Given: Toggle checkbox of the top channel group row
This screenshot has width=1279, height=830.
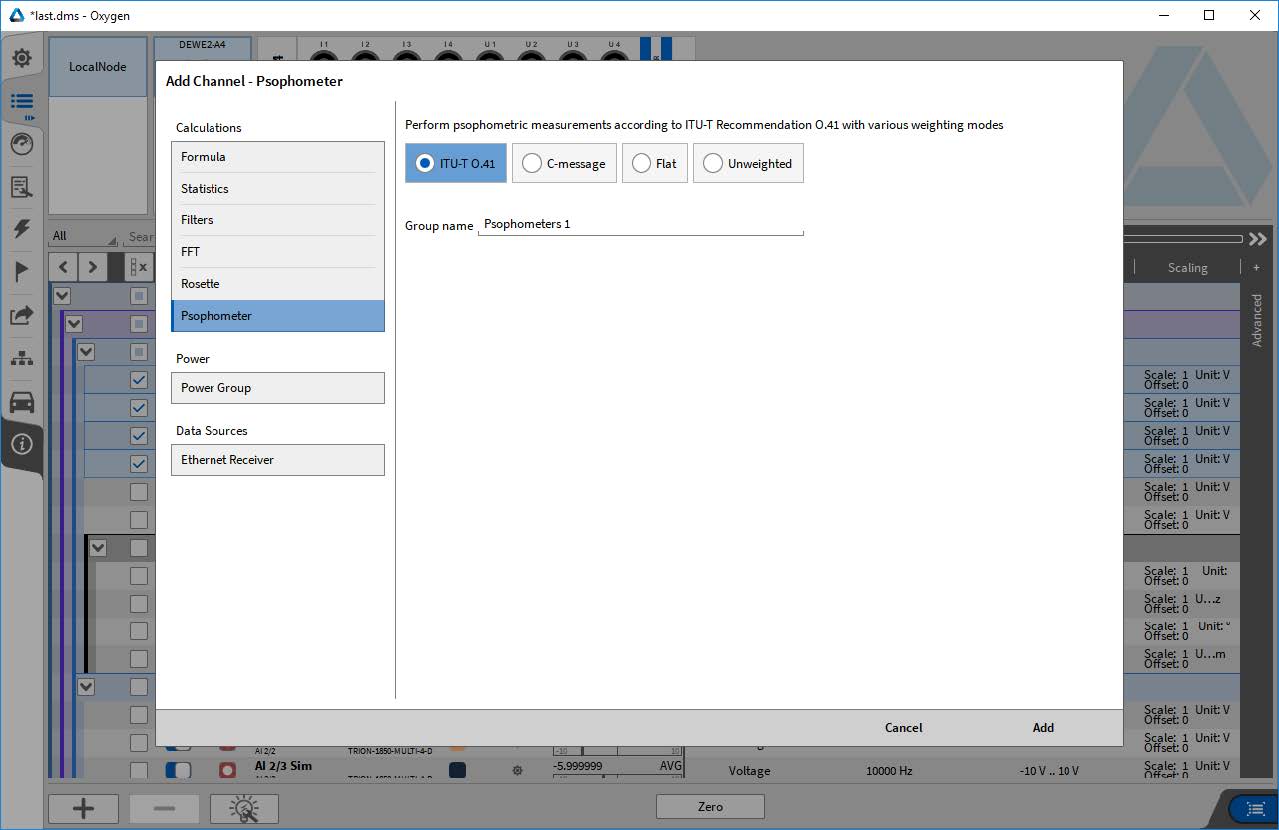Looking at the screenshot, I should [139, 296].
